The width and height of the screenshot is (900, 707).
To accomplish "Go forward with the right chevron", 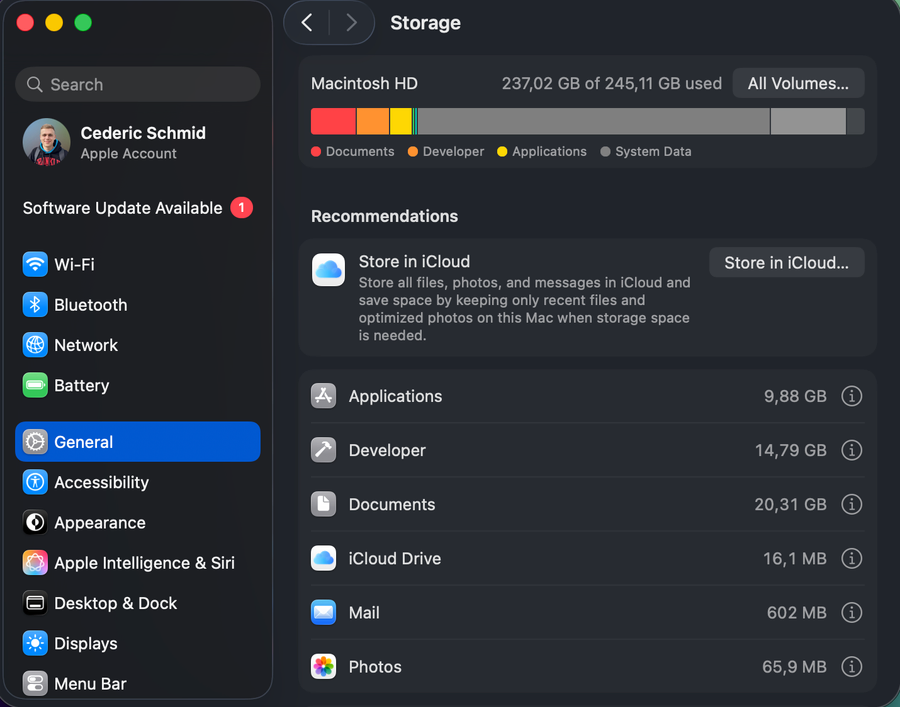I will click(x=351, y=23).
